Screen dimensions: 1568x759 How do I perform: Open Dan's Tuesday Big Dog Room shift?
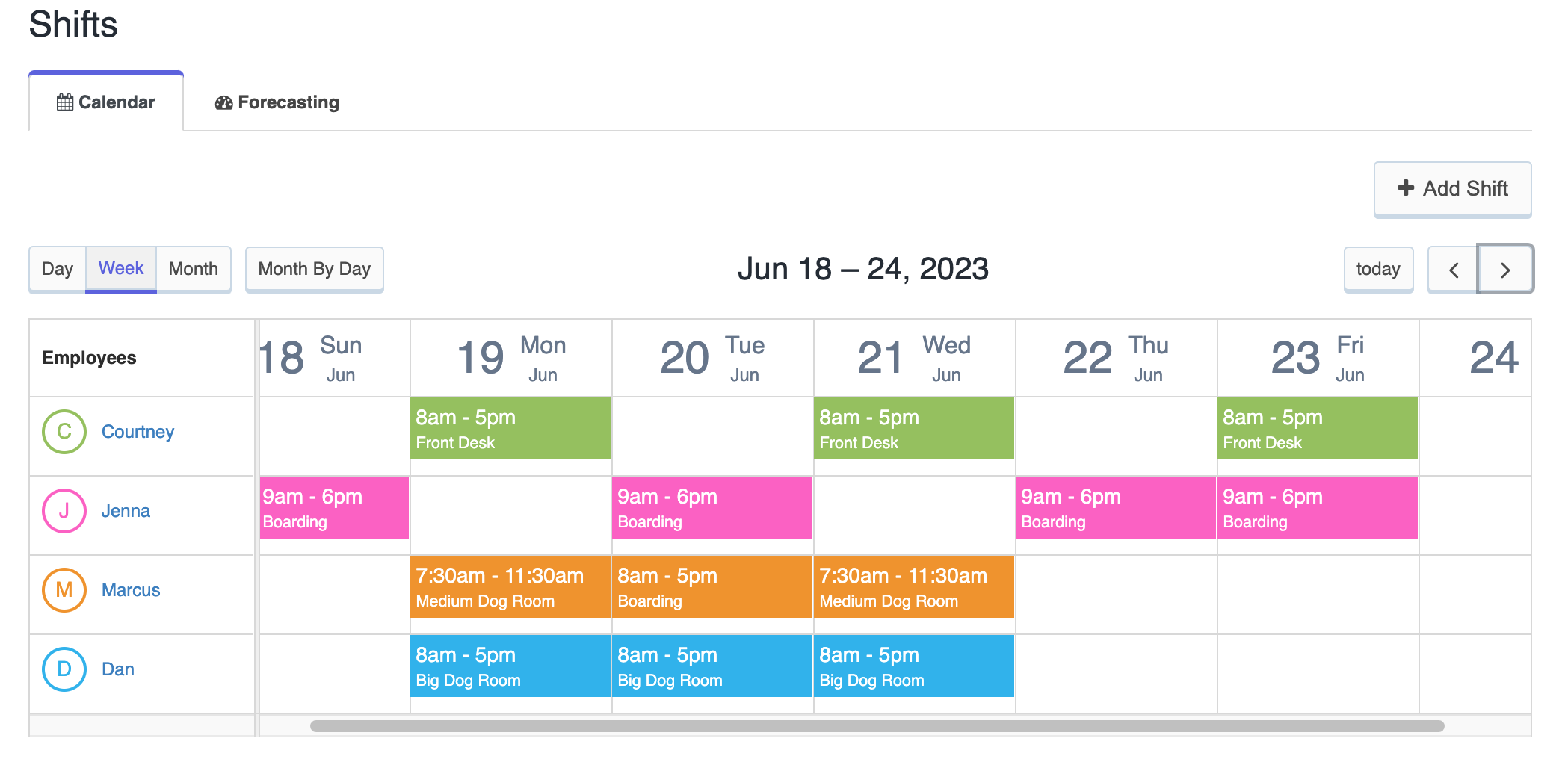[712, 666]
